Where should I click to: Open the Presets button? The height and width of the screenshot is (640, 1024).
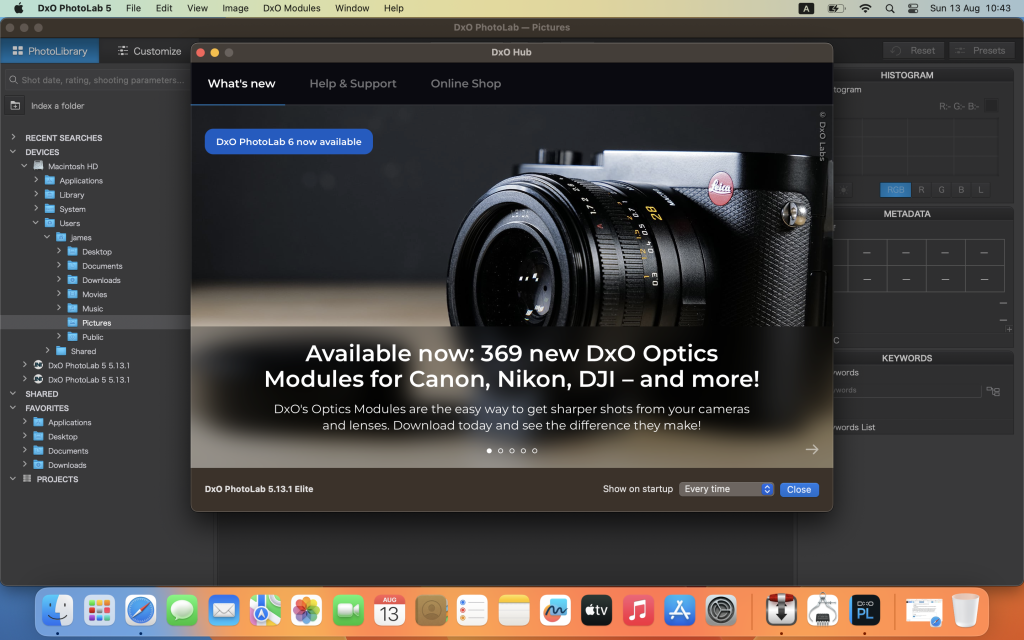981,50
